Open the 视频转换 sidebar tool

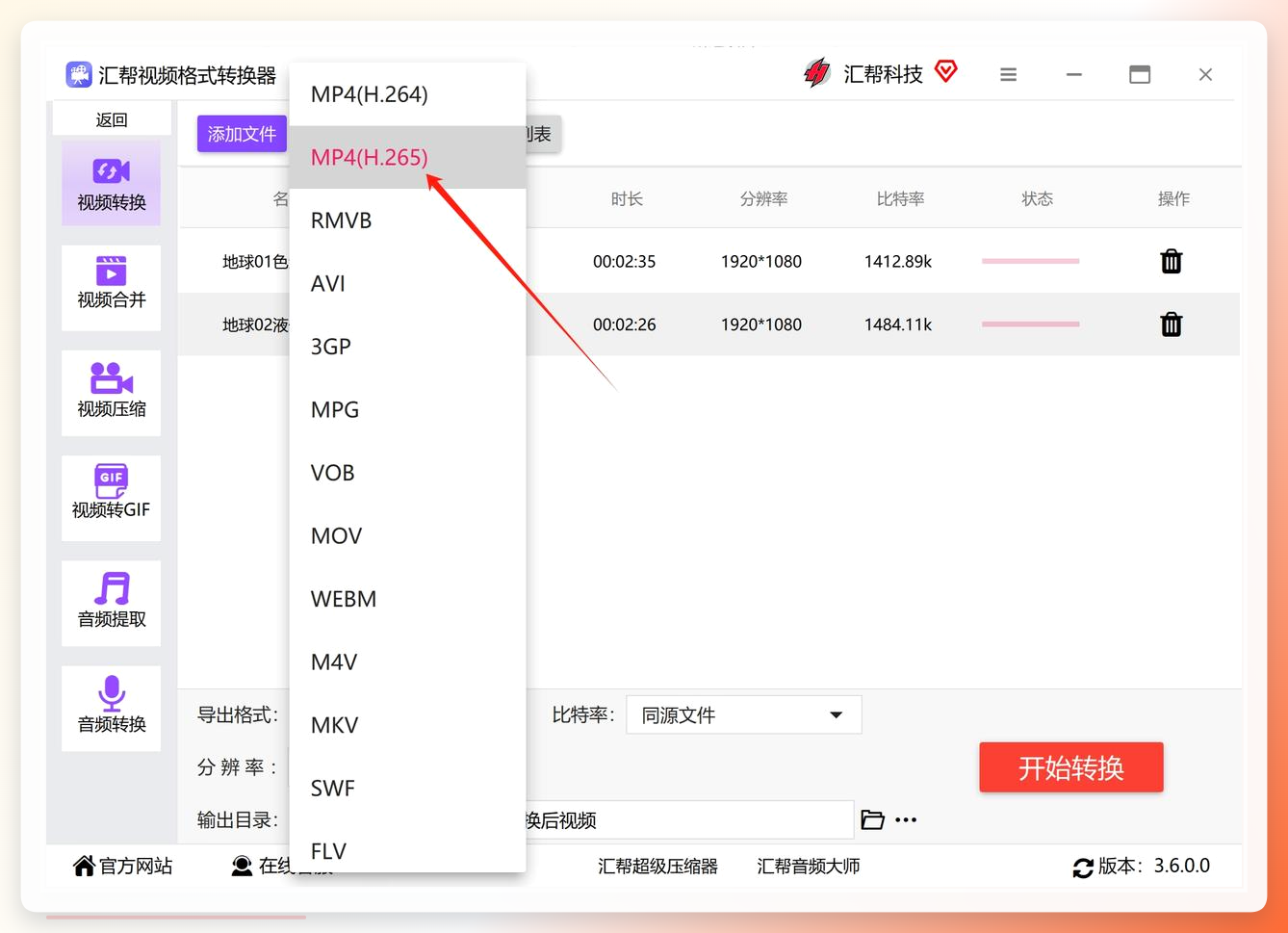pos(111,183)
